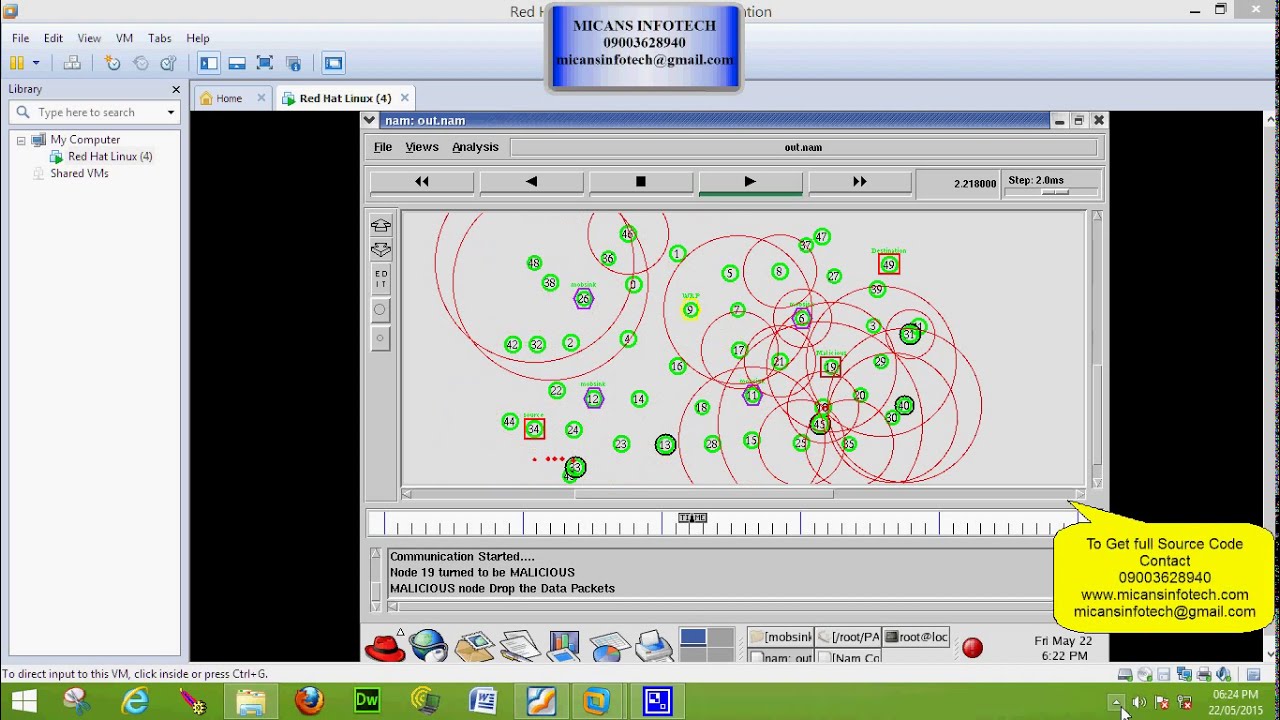Open the power dropdown arrow next to pause icon
The image size is (1280, 720).
(x=36, y=63)
